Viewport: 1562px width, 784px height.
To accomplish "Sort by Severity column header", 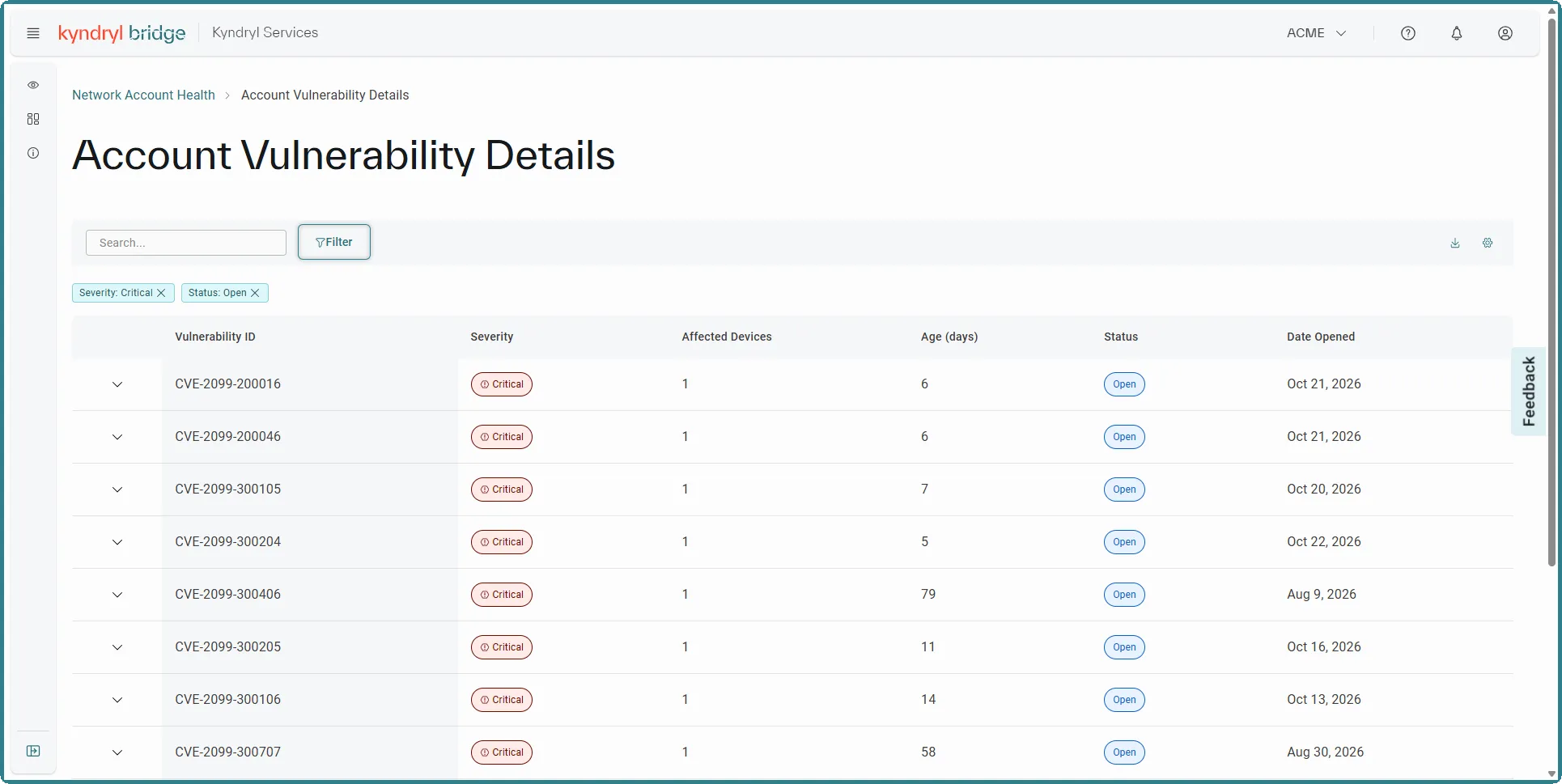I will click(492, 337).
